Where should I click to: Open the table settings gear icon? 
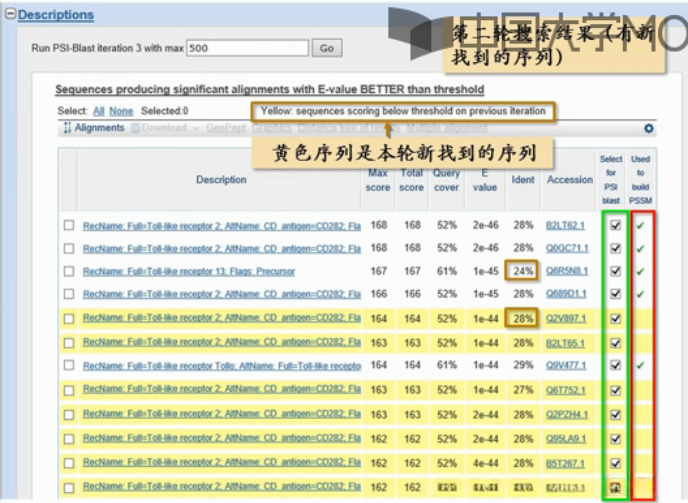pos(649,128)
